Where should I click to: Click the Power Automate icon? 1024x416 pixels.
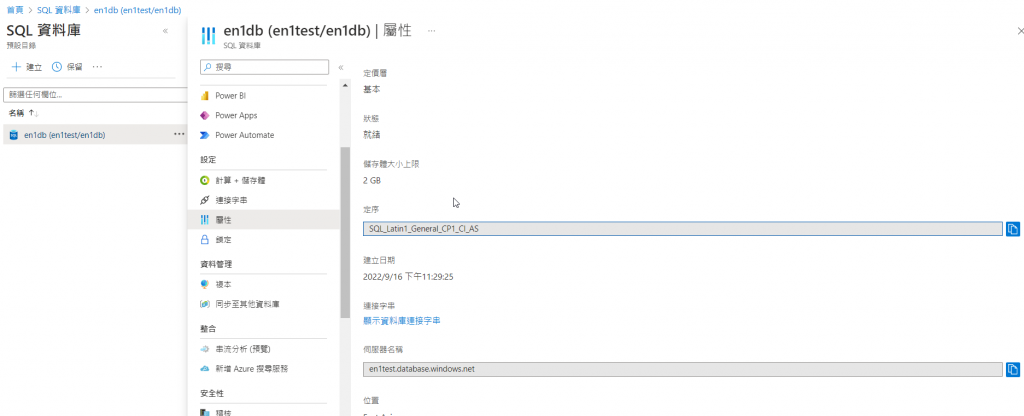coord(204,135)
